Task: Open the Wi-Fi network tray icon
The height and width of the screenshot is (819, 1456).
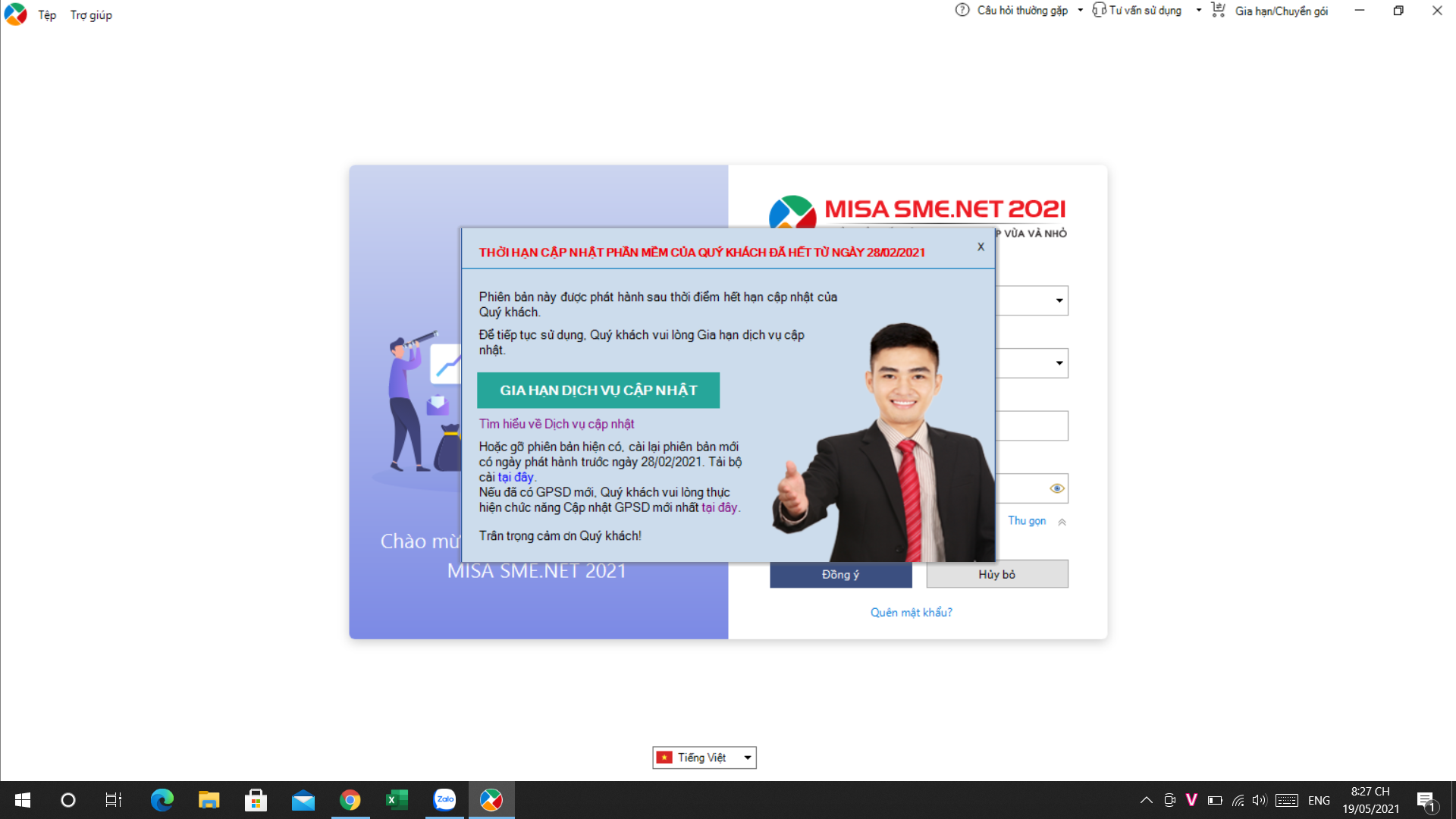Action: (x=1238, y=800)
